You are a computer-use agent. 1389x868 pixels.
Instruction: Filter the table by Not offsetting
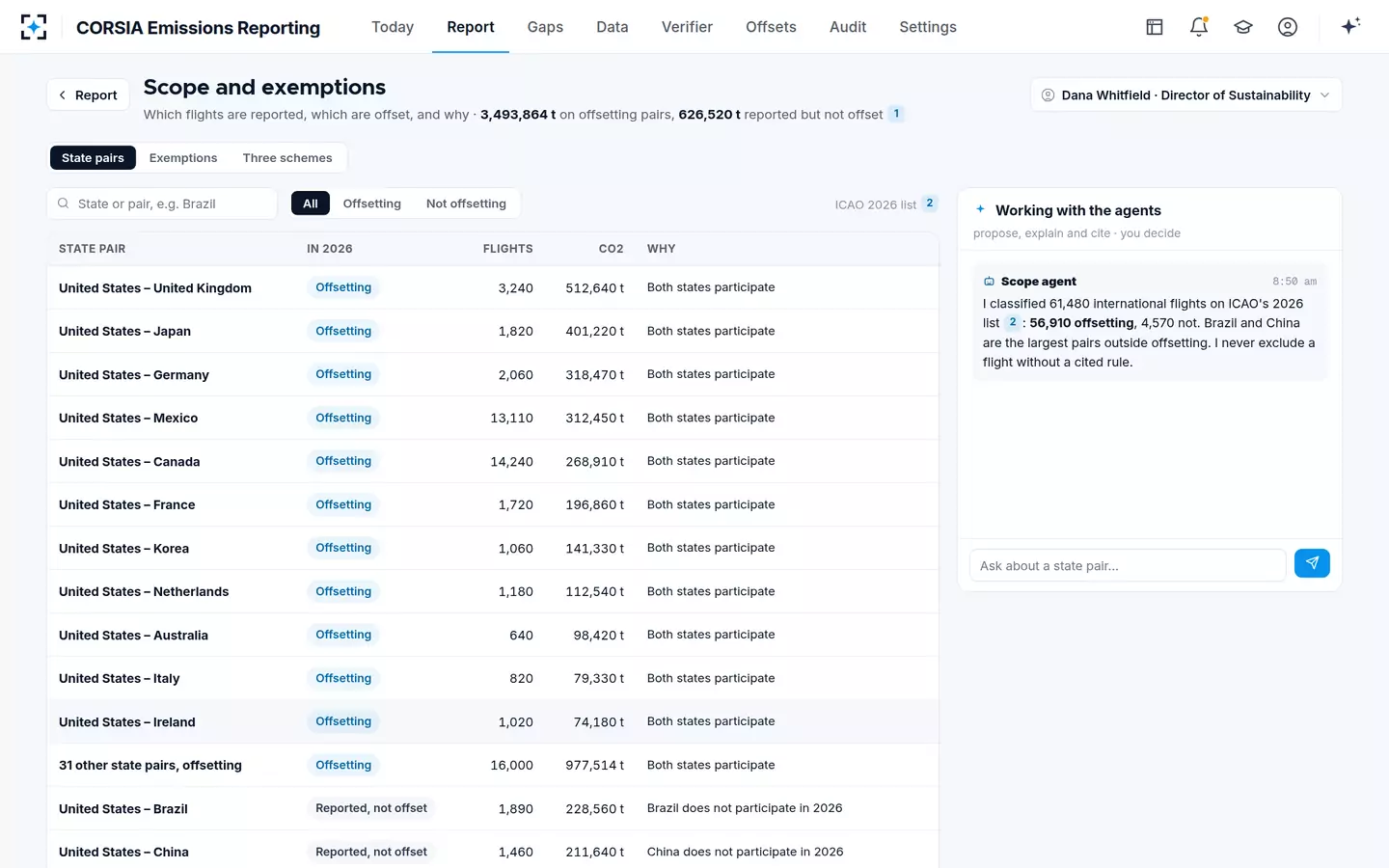click(466, 203)
